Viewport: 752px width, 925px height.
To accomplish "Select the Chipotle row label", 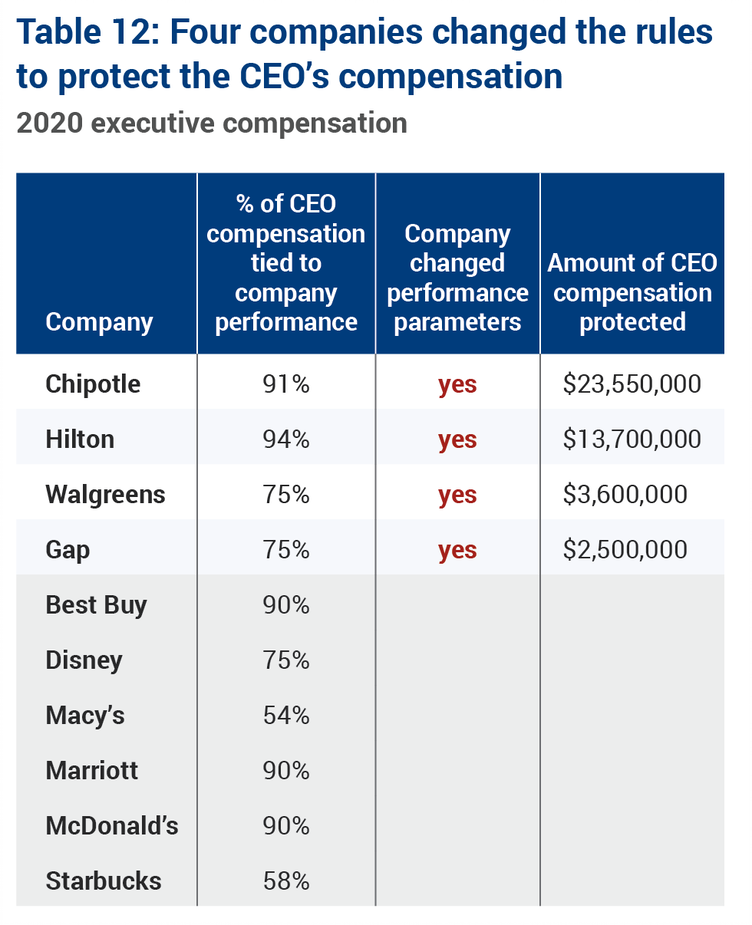I will point(93,384).
